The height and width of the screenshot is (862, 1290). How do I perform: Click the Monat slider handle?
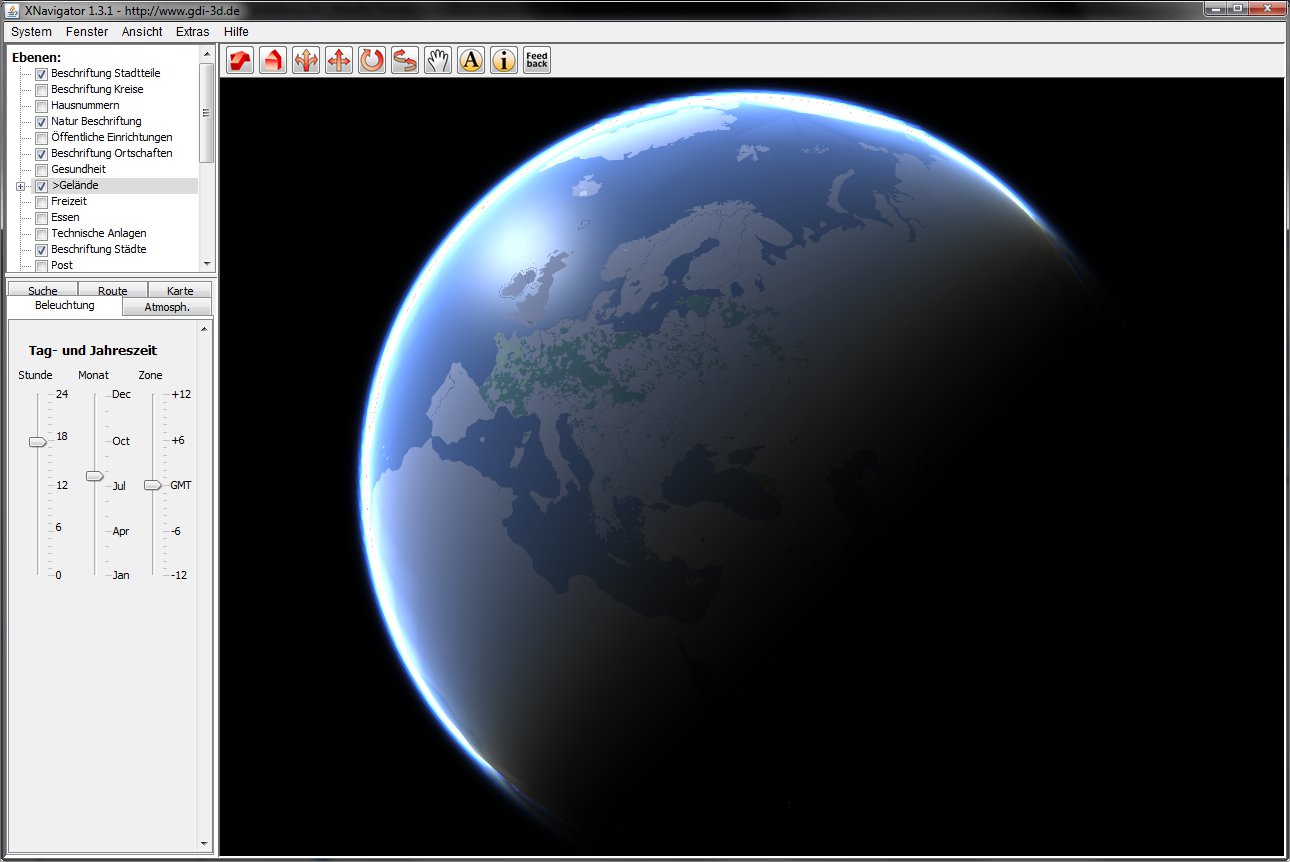tap(94, 476)
